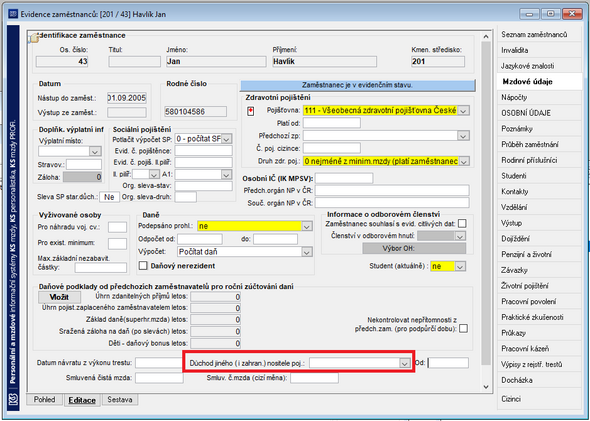Open Průběh zaměstnání section
This screenshot has width=590, height=421.
539,144
